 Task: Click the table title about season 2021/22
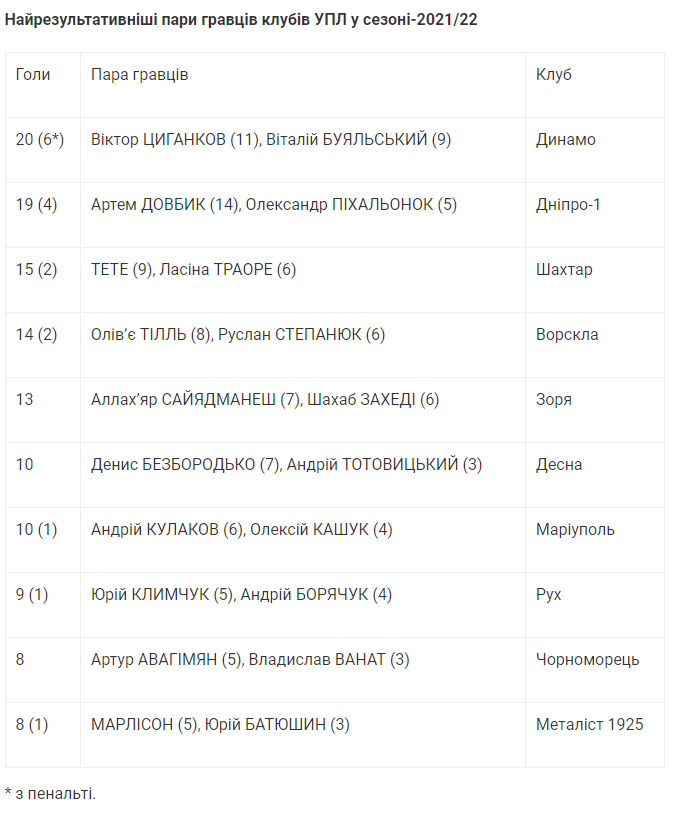241,20
